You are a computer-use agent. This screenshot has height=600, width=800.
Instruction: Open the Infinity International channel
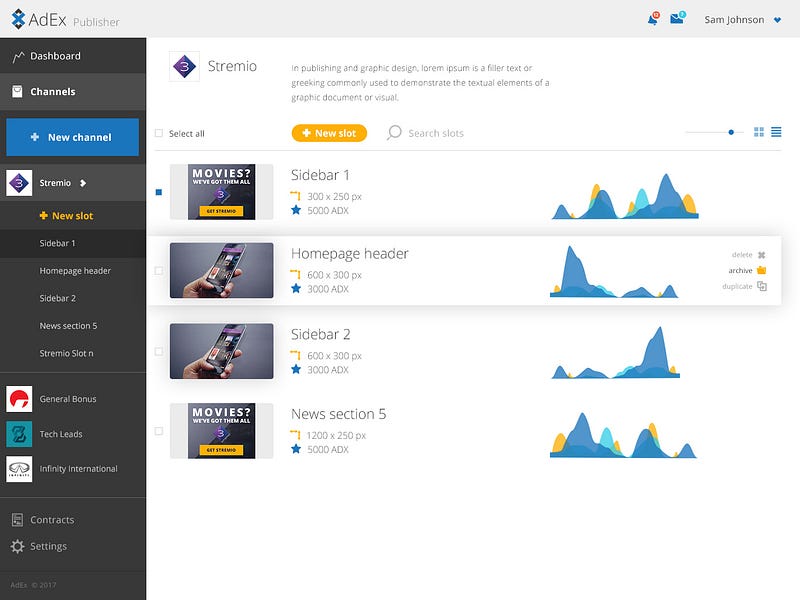click(x=79, y=469)
